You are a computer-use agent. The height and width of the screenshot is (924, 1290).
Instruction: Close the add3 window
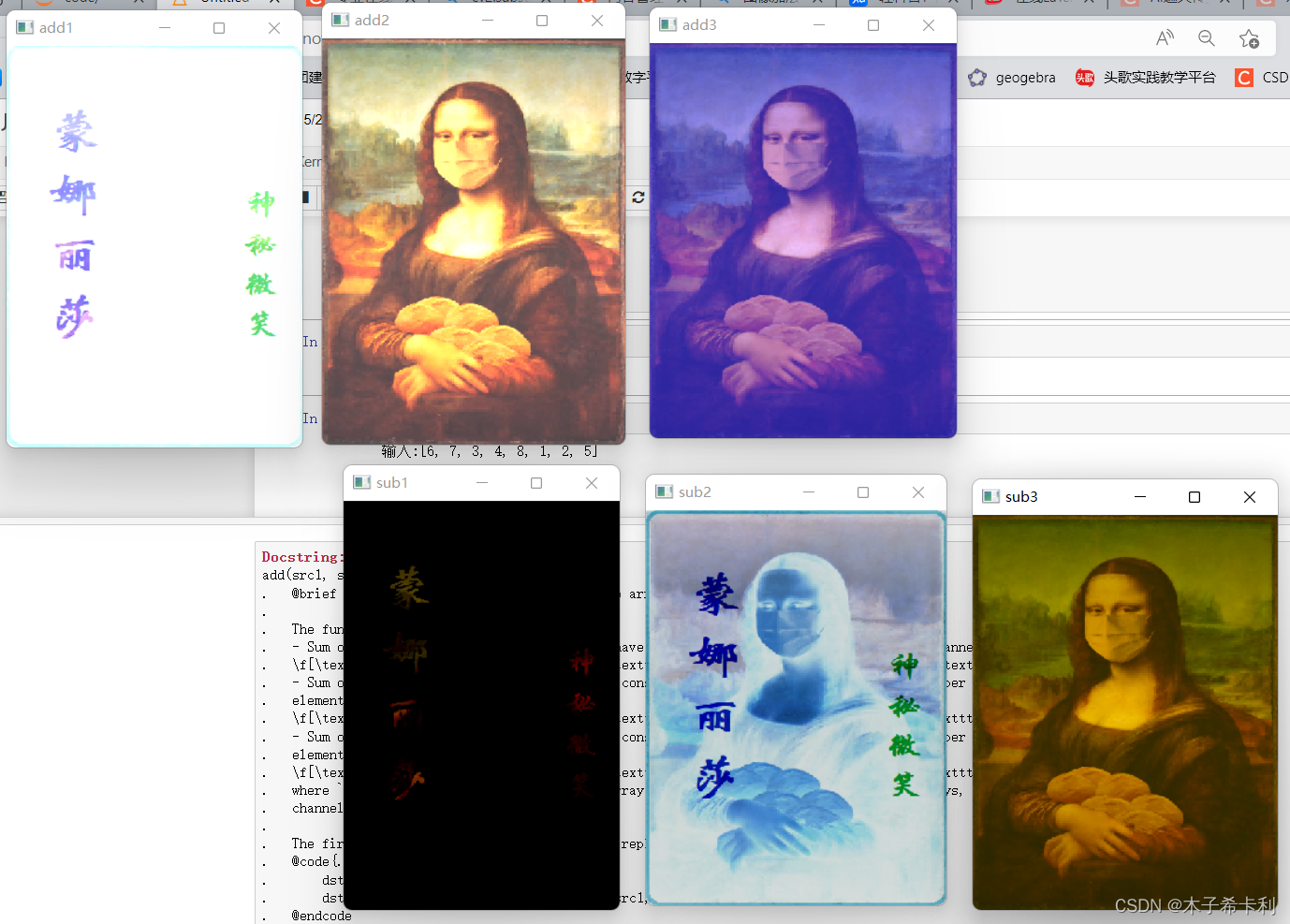(929, 25)
